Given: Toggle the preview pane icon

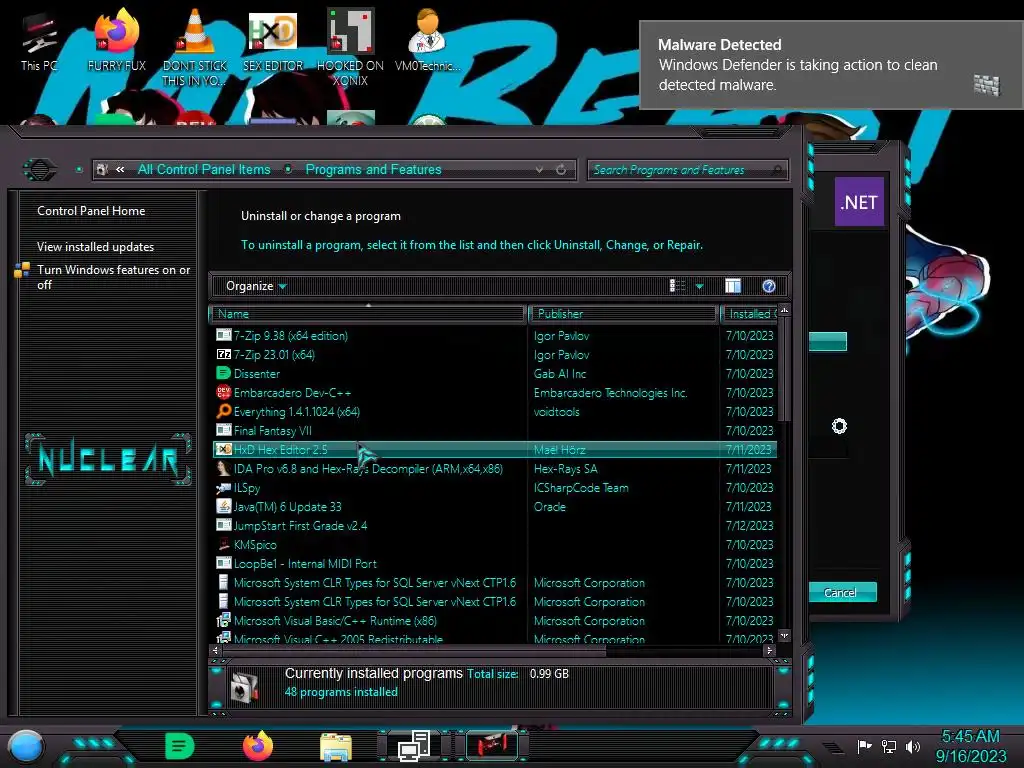Looking at the screenshot, I should pyautogui.click(x=733, y=286).
